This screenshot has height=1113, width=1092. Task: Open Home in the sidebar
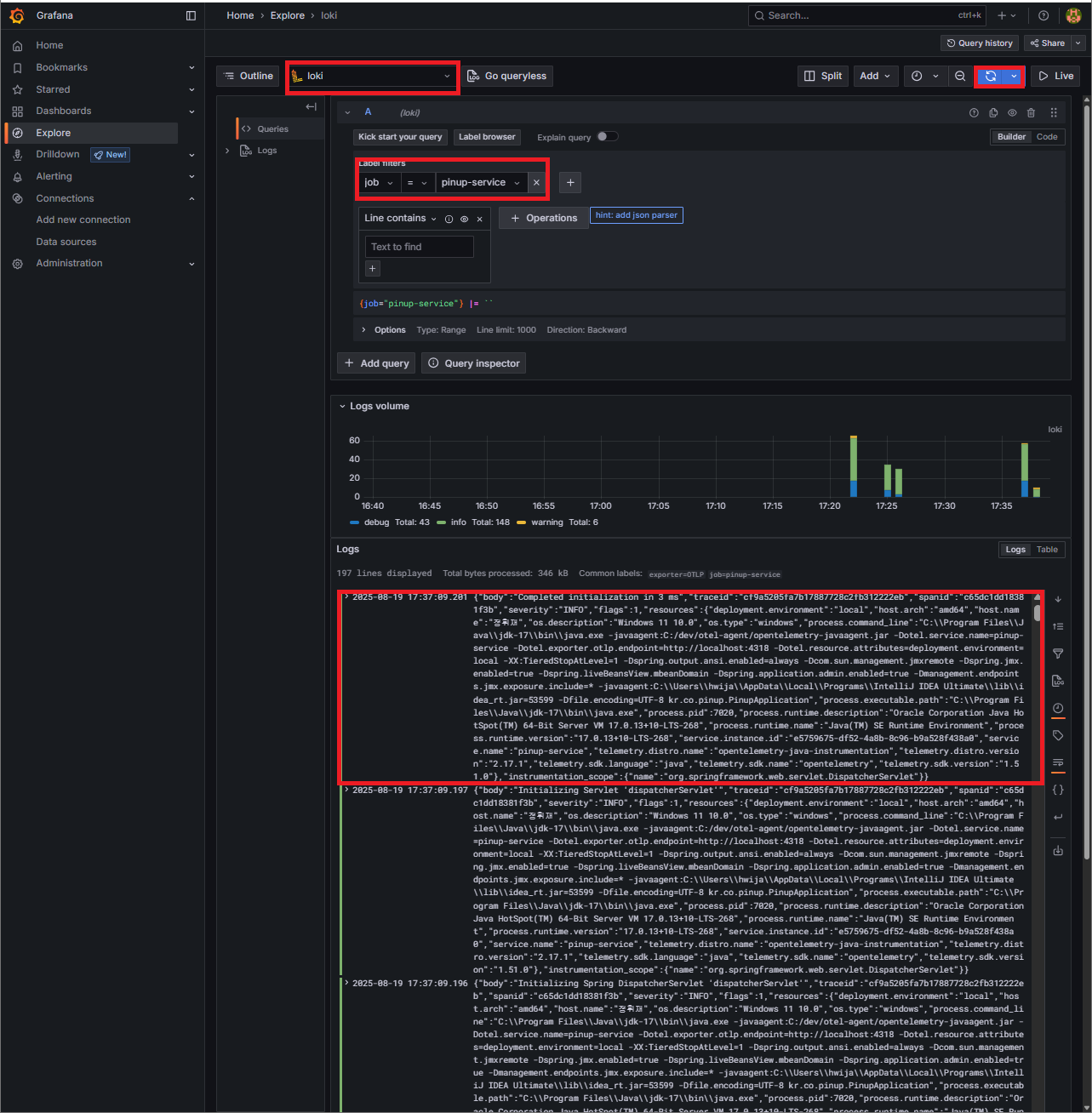pyautogui.click(x=49, y=45)
